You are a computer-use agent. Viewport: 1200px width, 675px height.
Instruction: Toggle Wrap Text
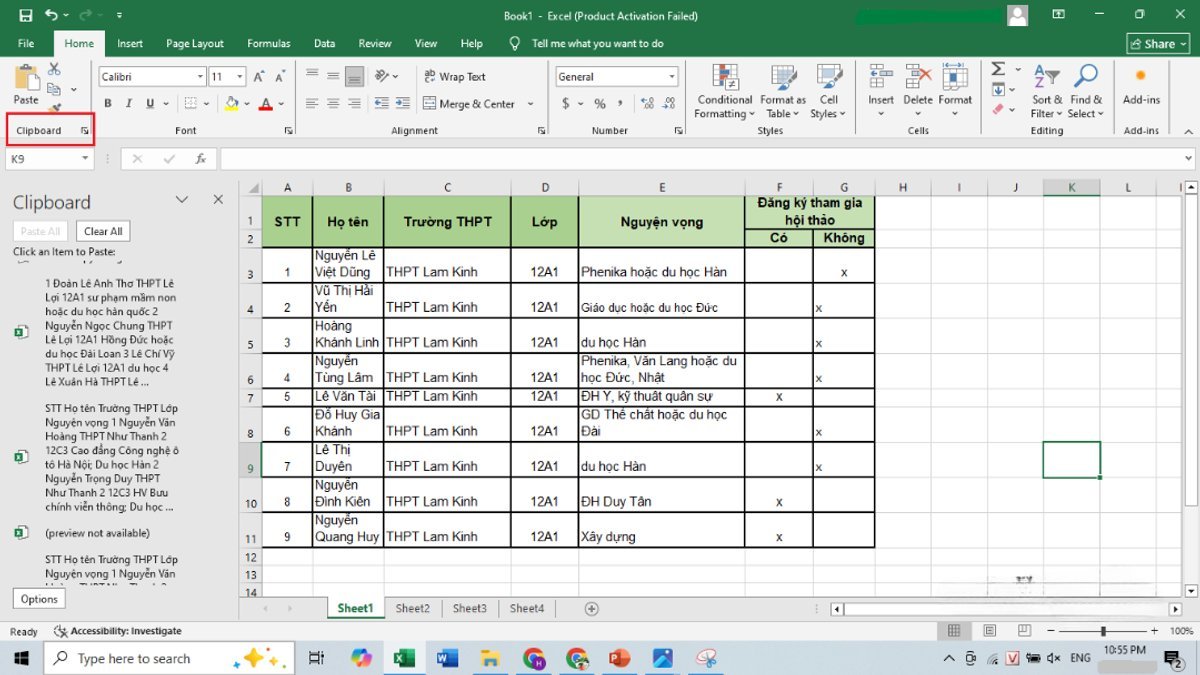tap(455, 76)
